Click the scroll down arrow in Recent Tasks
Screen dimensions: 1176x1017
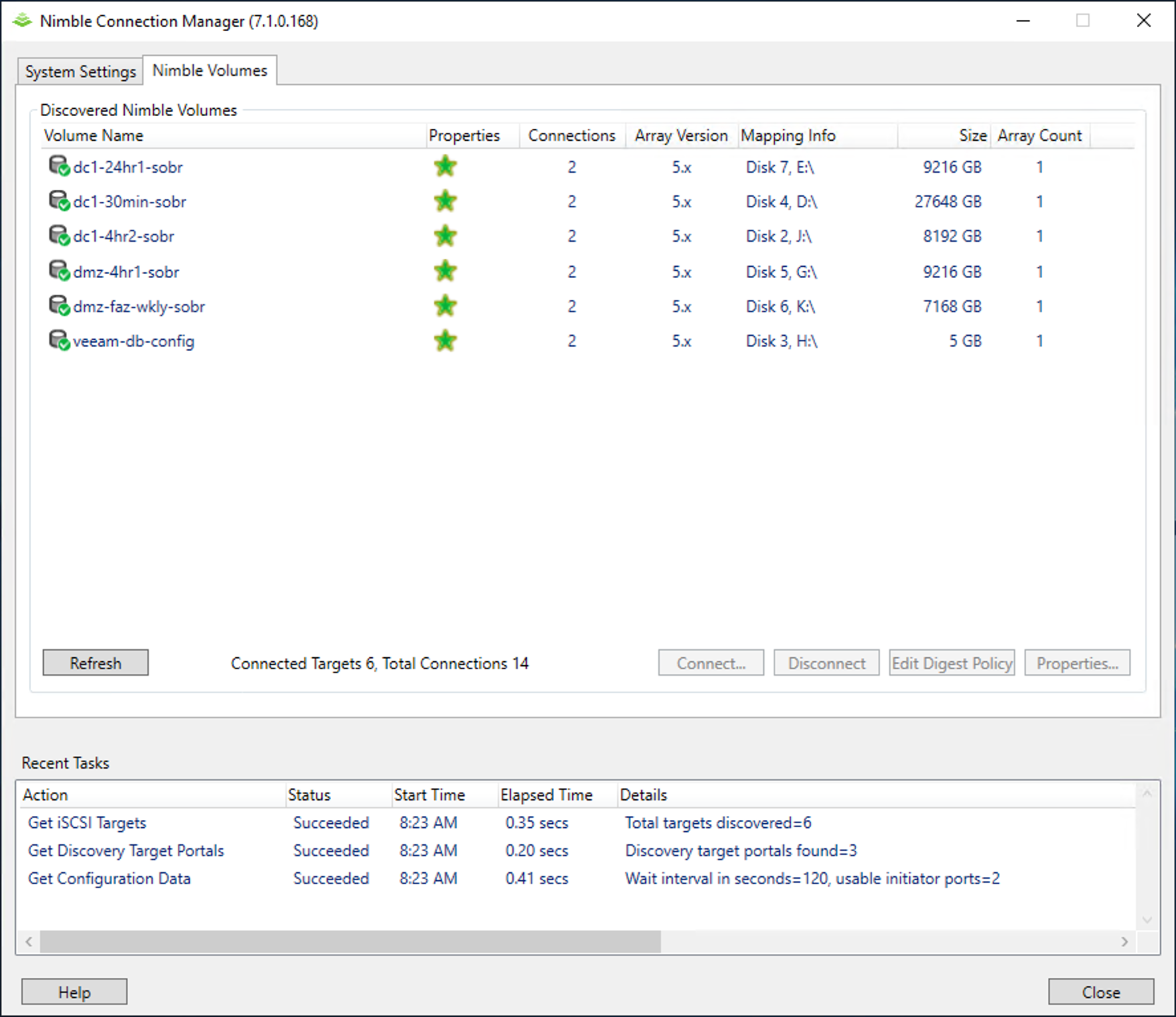pos(1147,920)
